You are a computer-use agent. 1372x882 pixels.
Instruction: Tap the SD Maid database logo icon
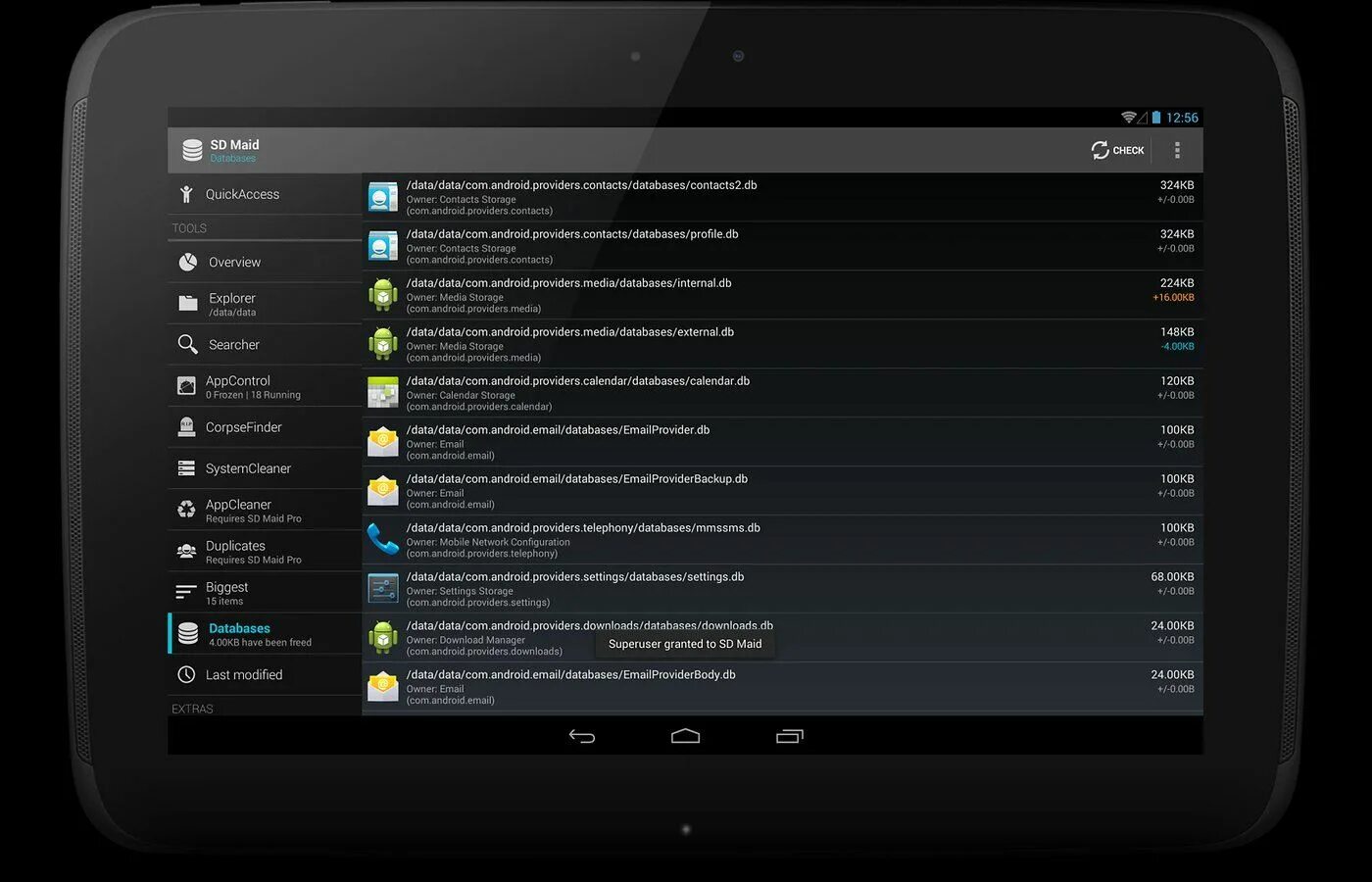pos(192,150)
